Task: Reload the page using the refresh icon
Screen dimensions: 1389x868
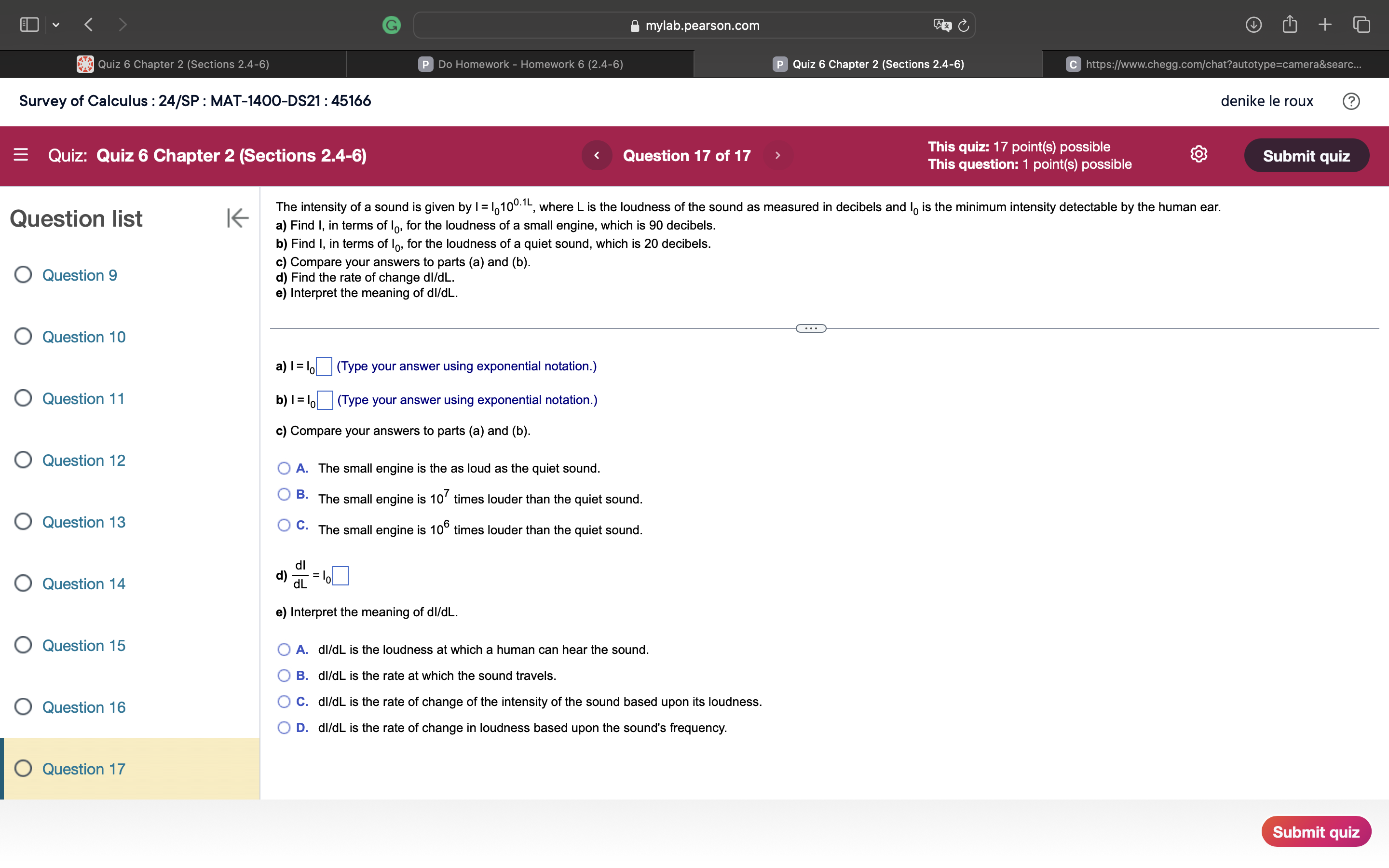Action: click(963, 25)
